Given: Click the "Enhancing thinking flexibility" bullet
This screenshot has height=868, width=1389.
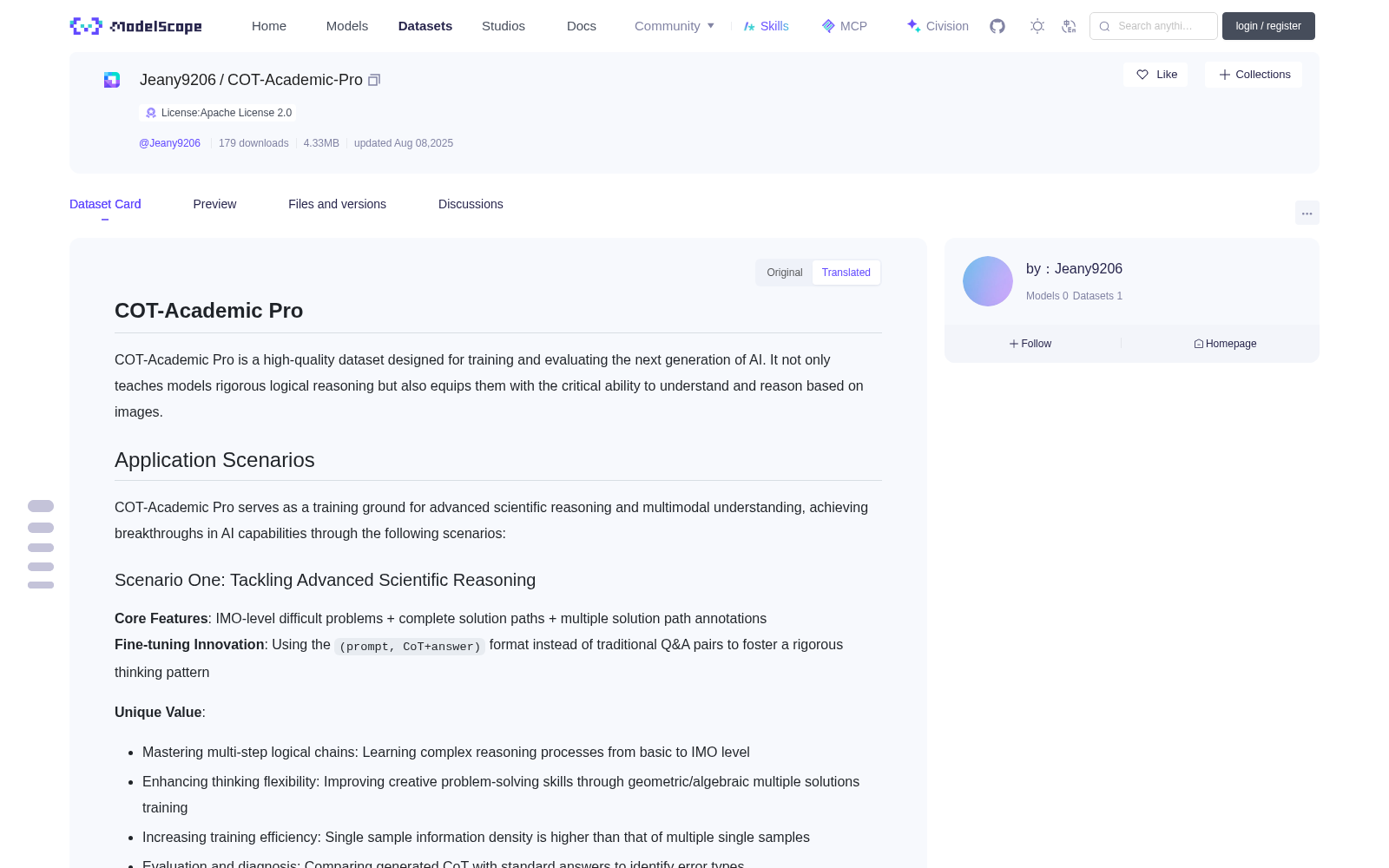Looking at the screenshot, I should click(x=501, y=794).
